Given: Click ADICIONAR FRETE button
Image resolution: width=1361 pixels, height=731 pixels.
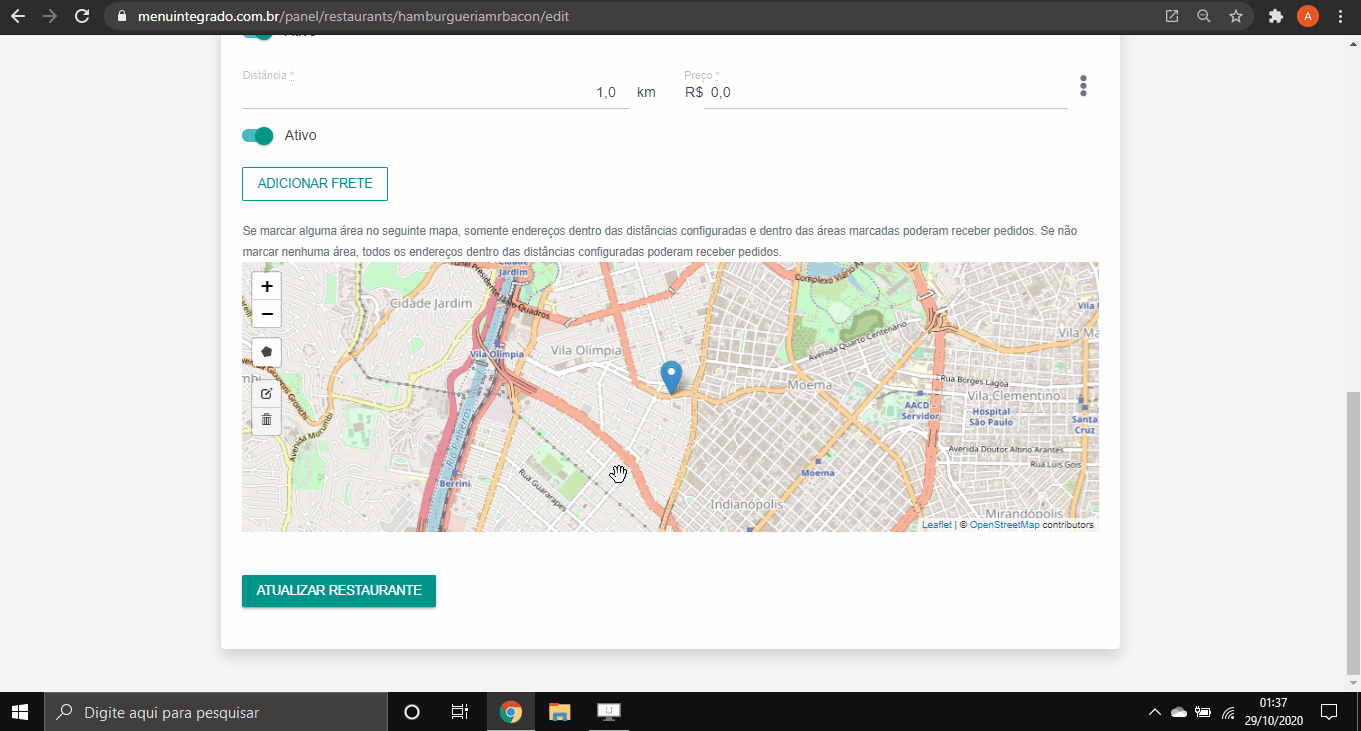Looking at the screenshot, I should coord(315,184).
